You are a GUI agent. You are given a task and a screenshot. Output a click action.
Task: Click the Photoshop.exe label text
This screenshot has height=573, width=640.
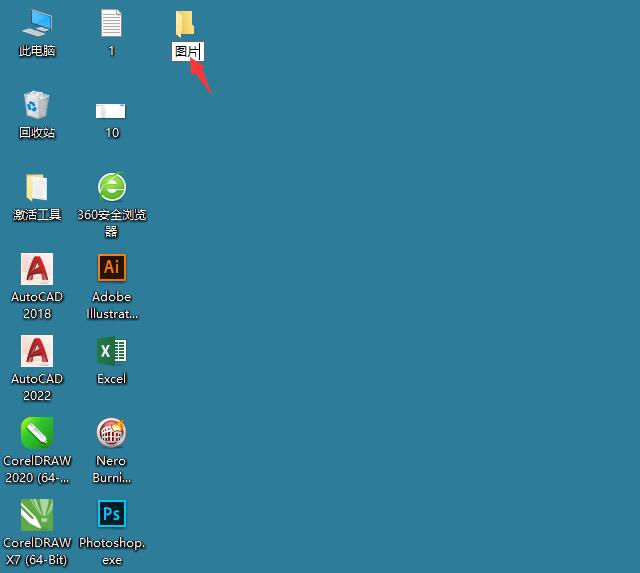(112, 551)
